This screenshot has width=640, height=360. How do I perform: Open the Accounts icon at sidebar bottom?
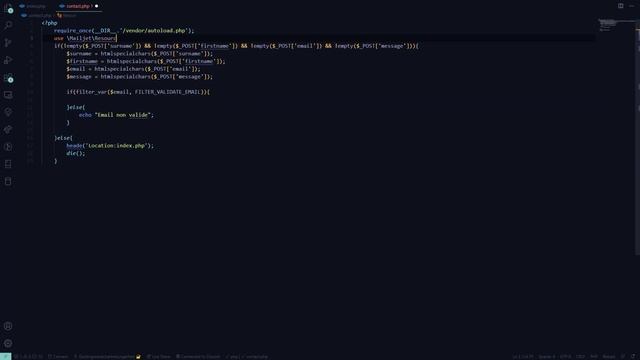(x=8, y=326)
